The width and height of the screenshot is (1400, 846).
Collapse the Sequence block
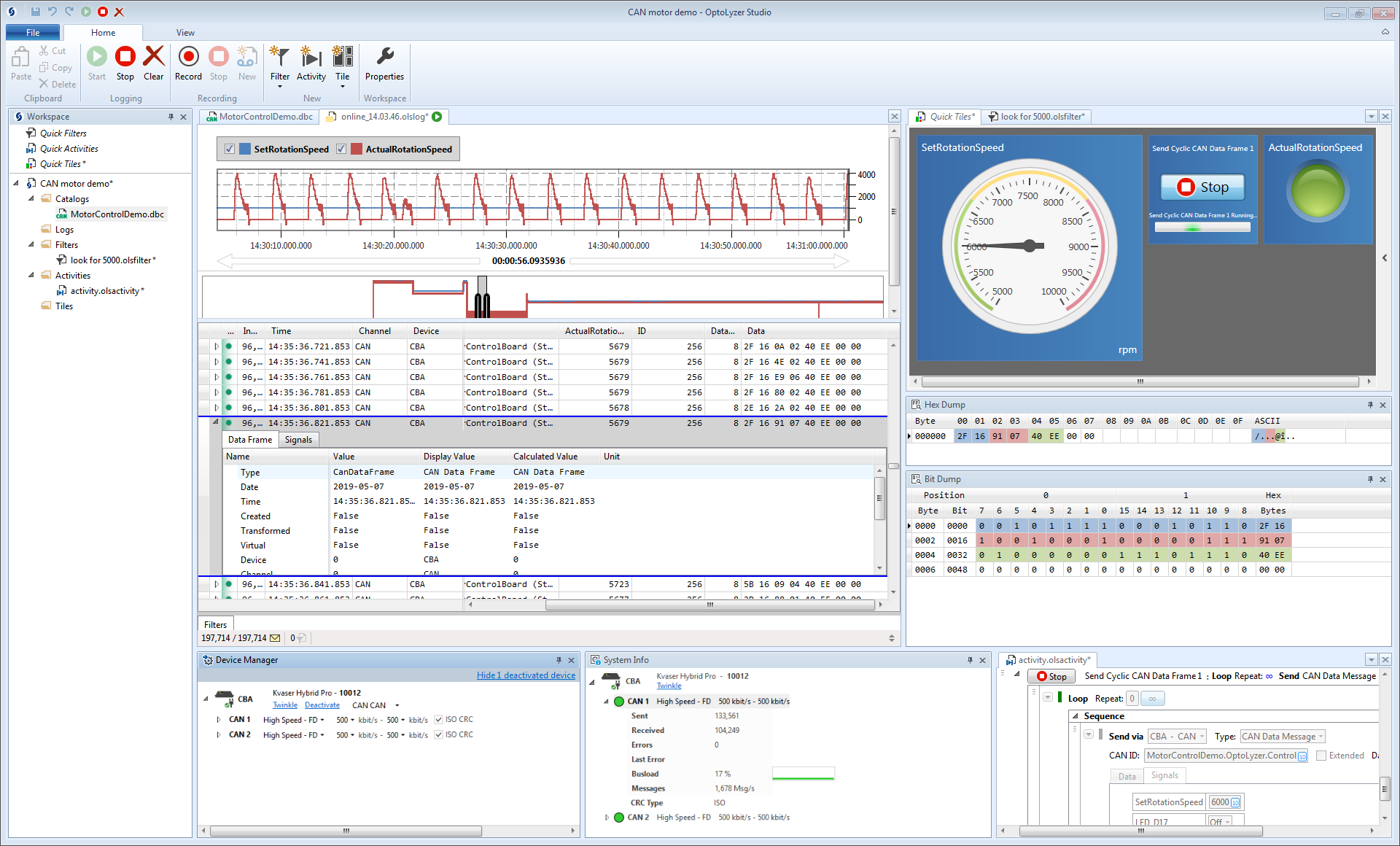(x=1076, y=716)
